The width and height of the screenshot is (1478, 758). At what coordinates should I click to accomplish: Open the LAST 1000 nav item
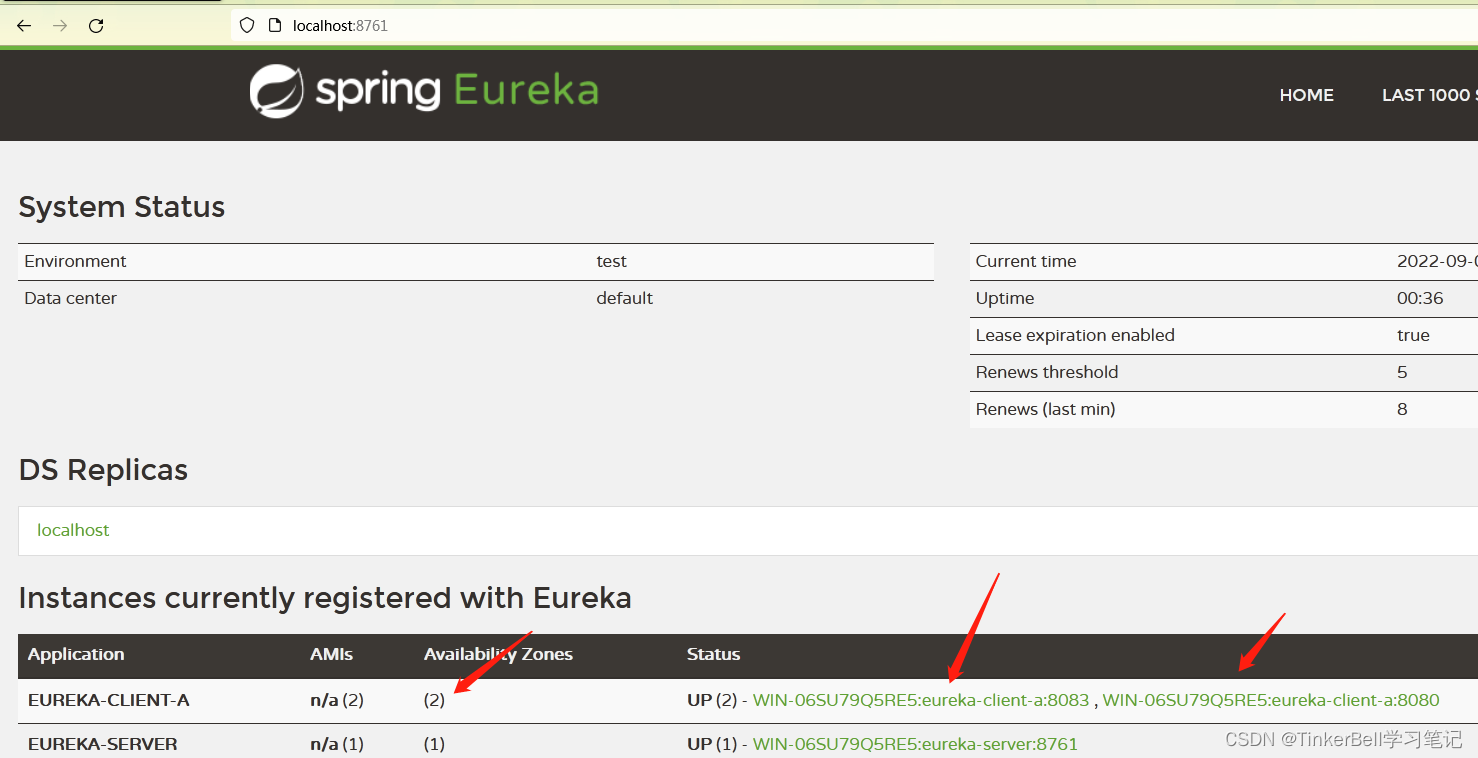pyautogui.click(x=1429, y=95)
